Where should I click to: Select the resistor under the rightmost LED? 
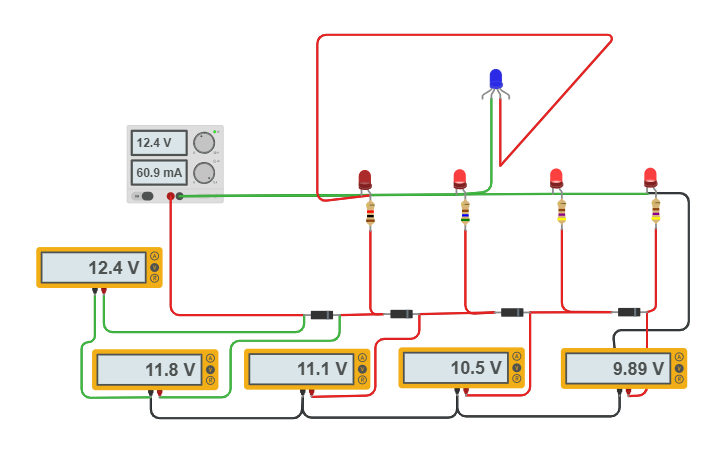pyautogui.click(x=656, y=211)
